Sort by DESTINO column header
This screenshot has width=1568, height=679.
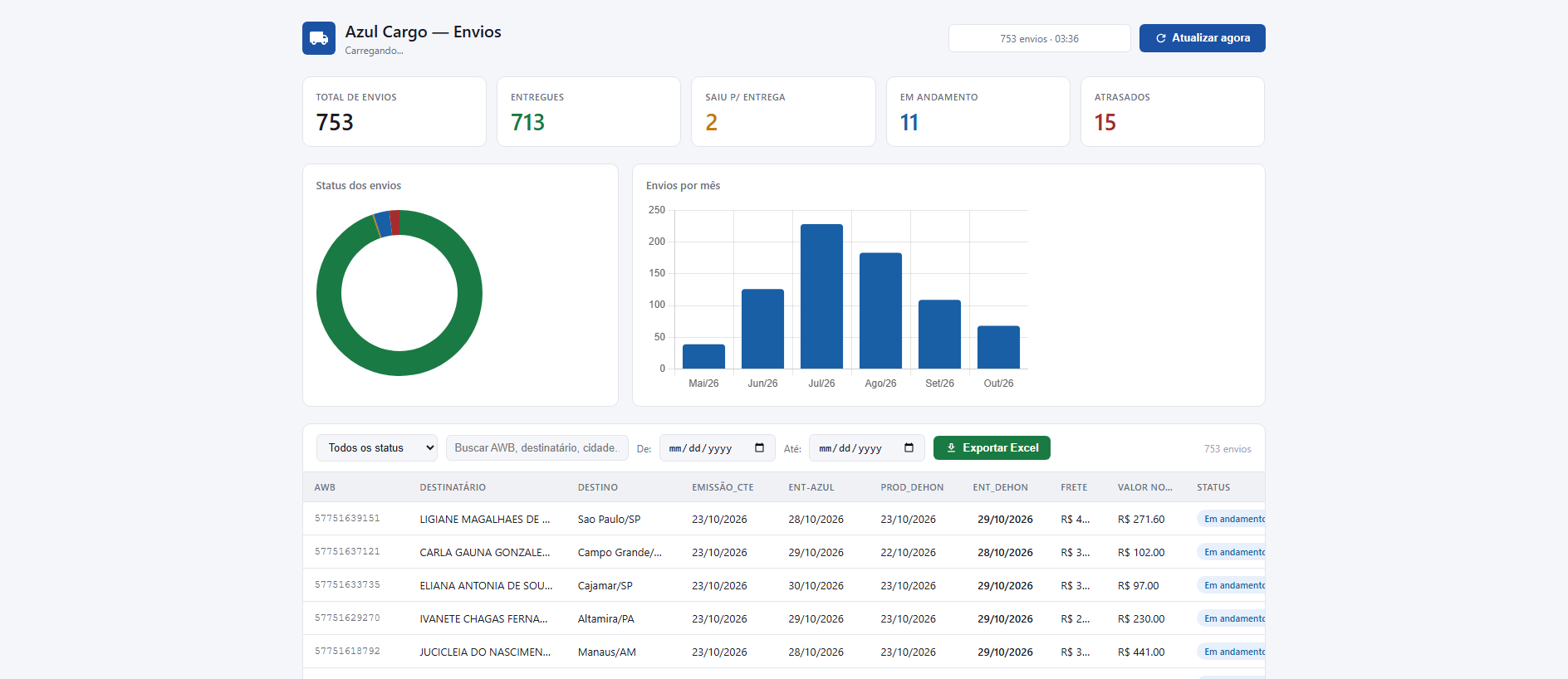pos(598,488)
